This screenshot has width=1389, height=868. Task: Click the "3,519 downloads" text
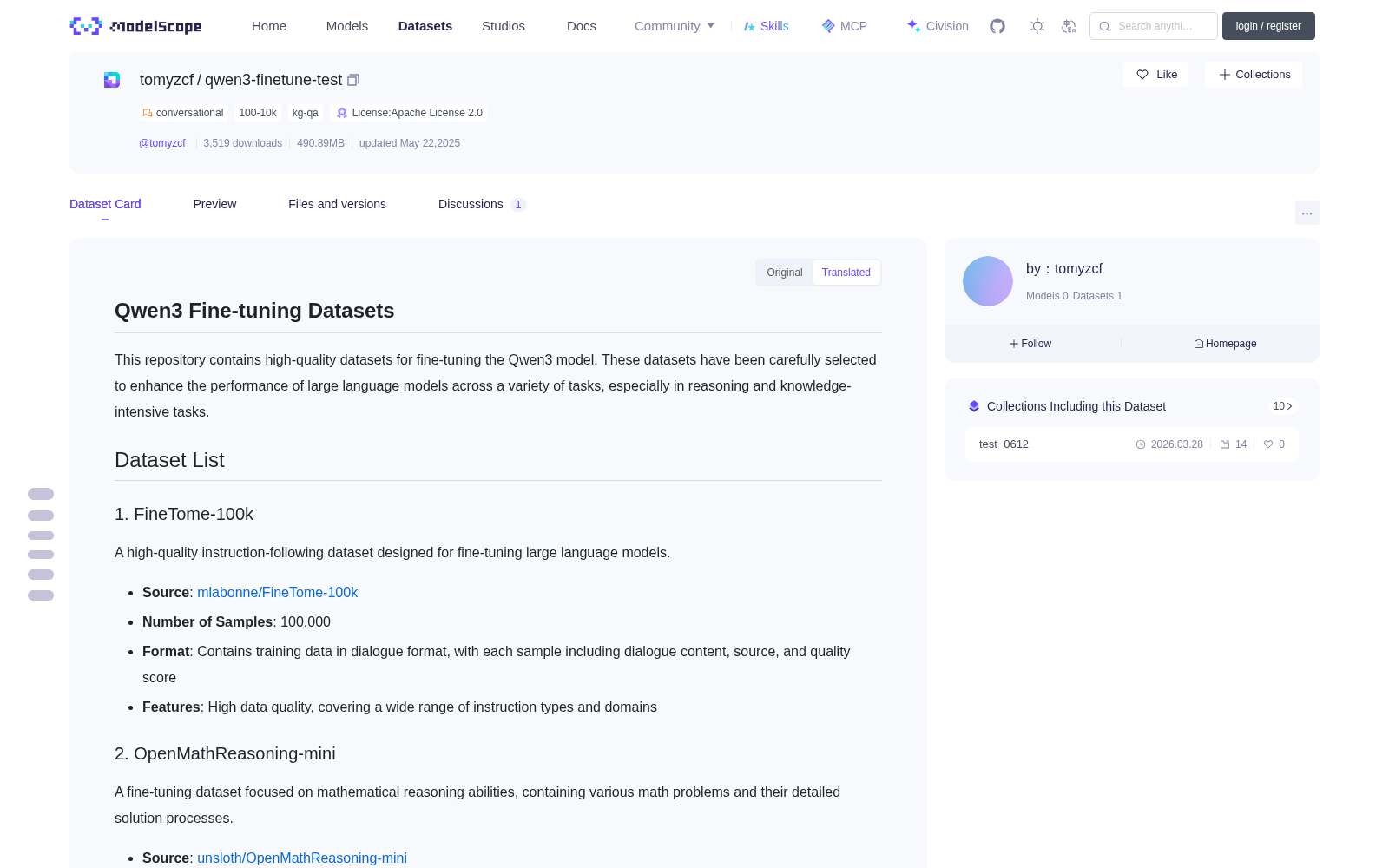tap(243, 143)
